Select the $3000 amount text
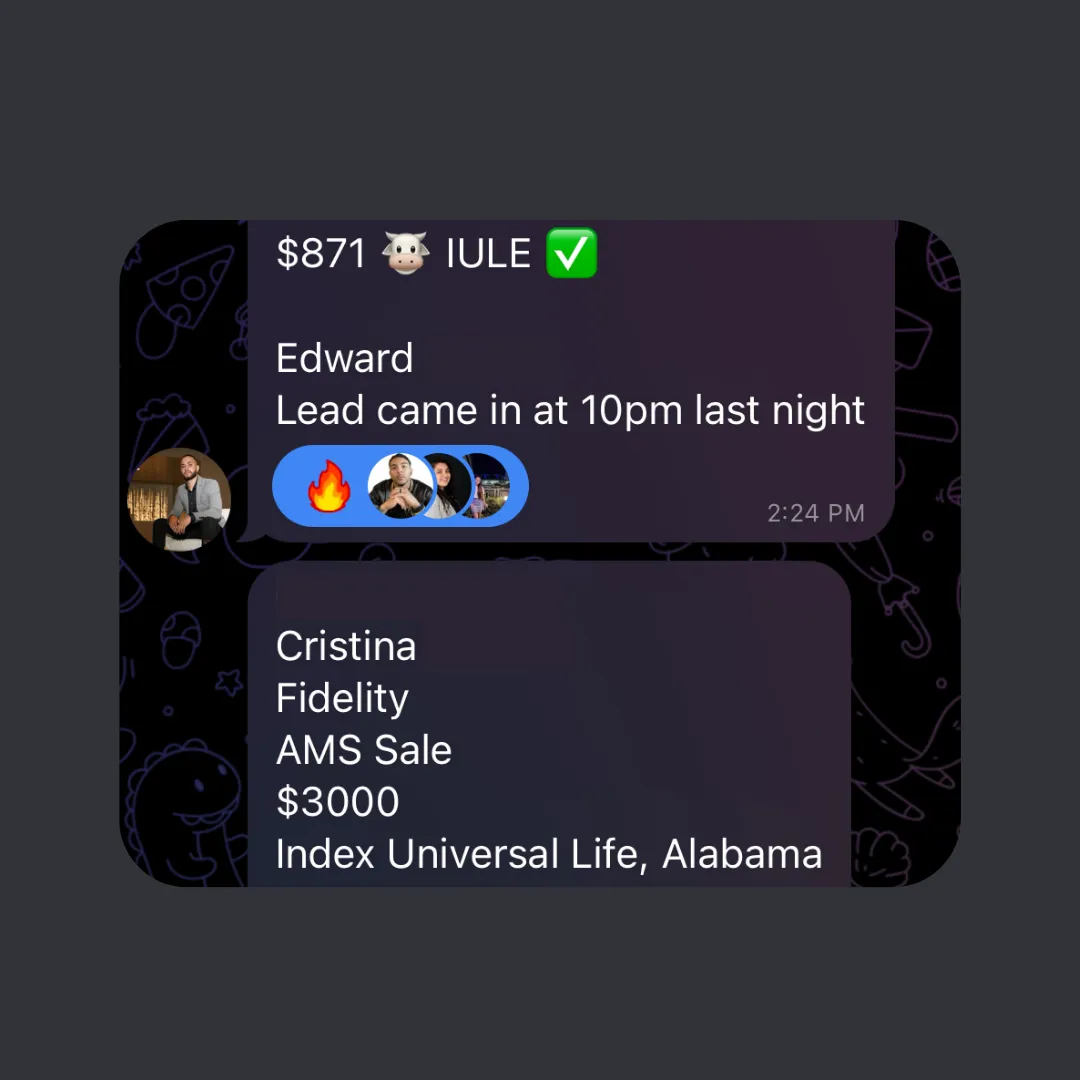 [x=338, y=802]
